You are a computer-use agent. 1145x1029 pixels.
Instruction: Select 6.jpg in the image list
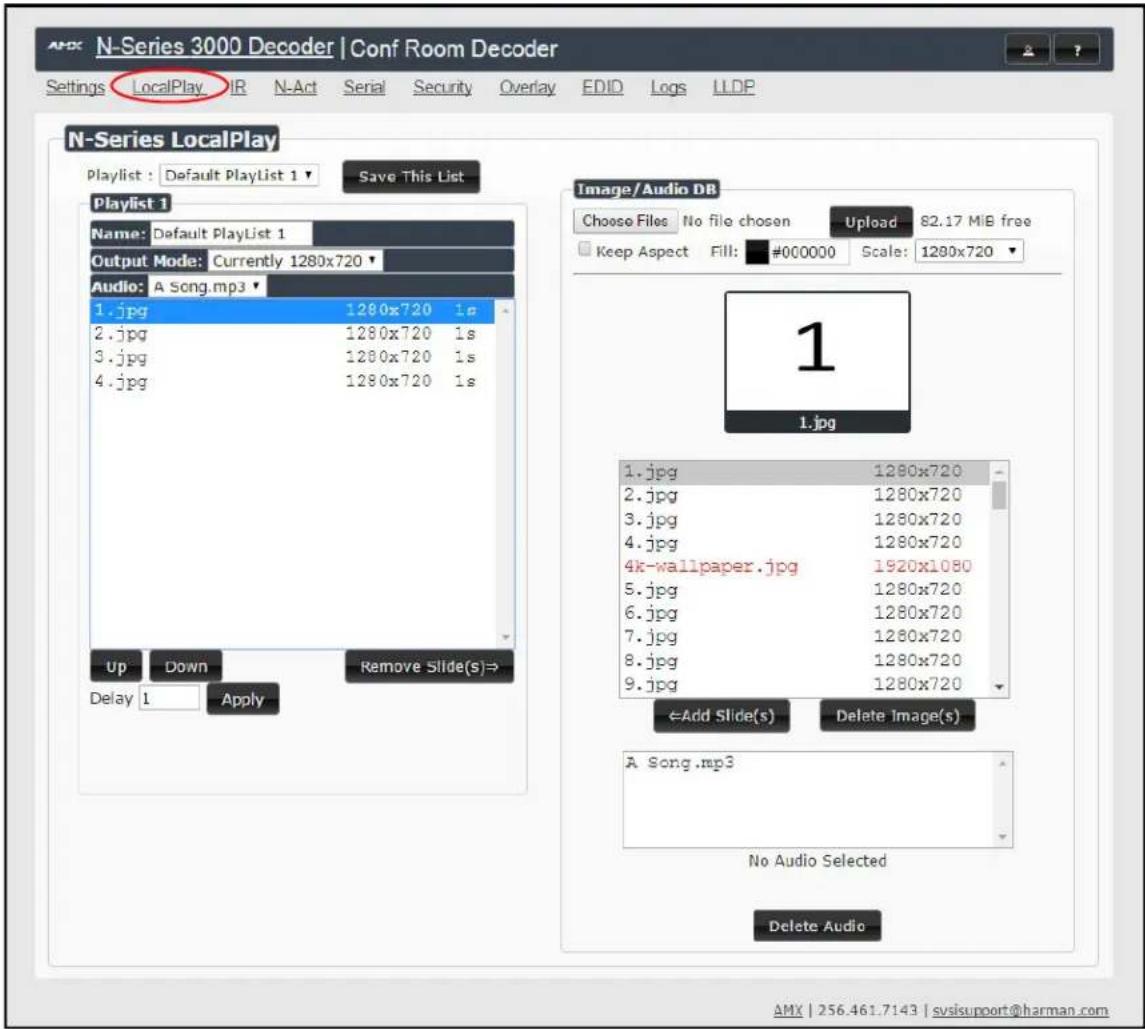pos(805,613)
